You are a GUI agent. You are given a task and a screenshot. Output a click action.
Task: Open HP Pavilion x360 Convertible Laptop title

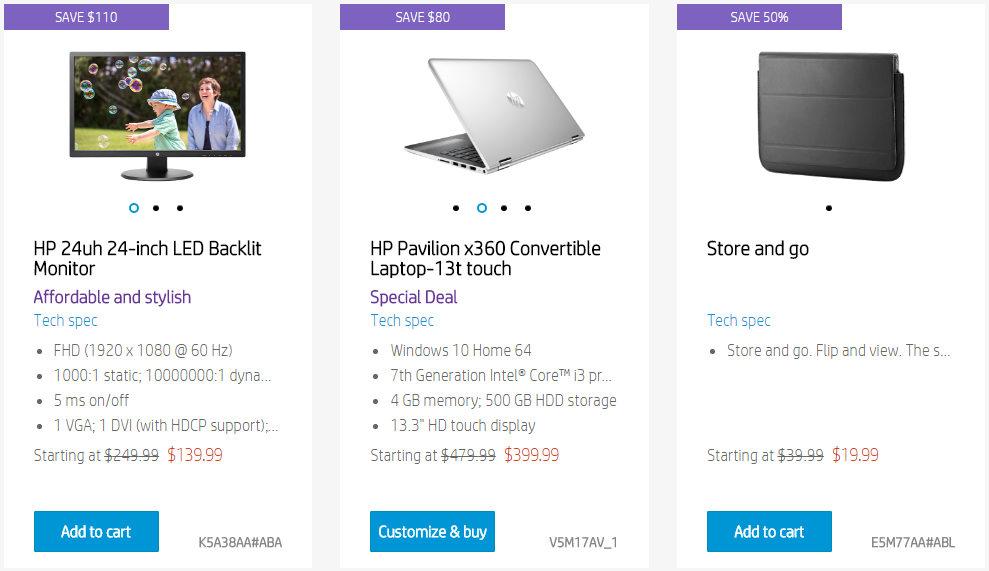point(485,258)
